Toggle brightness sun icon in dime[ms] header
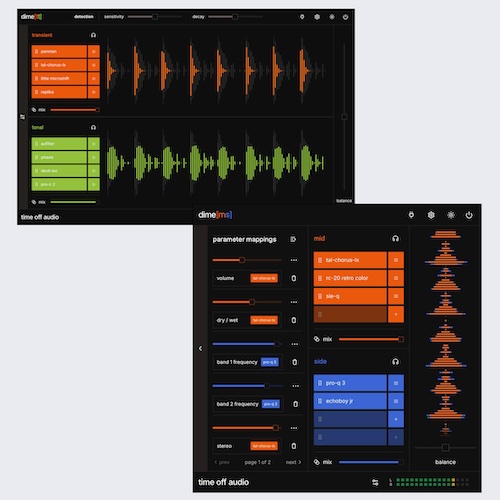The width and height of the screenshot is (500, 500). point(451,215)
